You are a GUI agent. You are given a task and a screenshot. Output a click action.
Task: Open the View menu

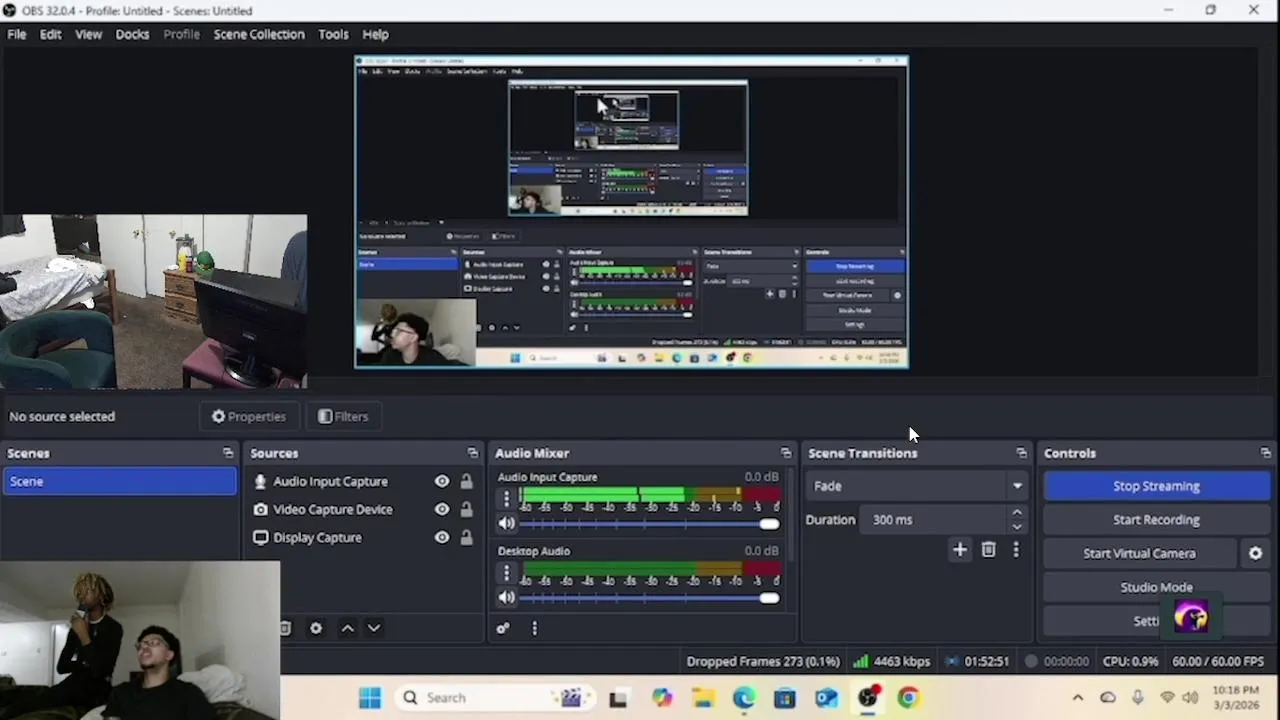[x=88, y=34]
